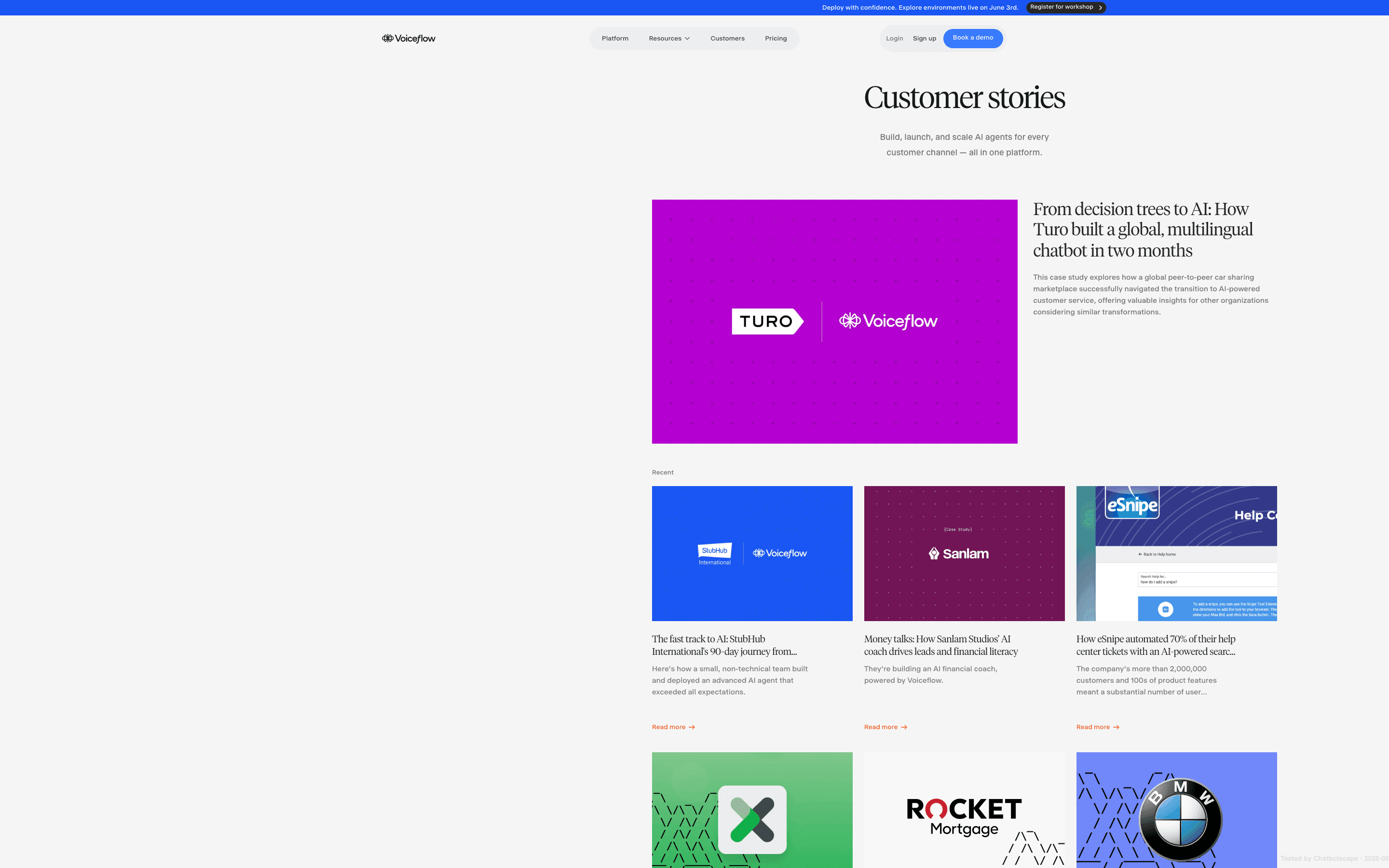
Task: Click the arrow icon beside StubHub Read more
Action: (x=692, y=727)
